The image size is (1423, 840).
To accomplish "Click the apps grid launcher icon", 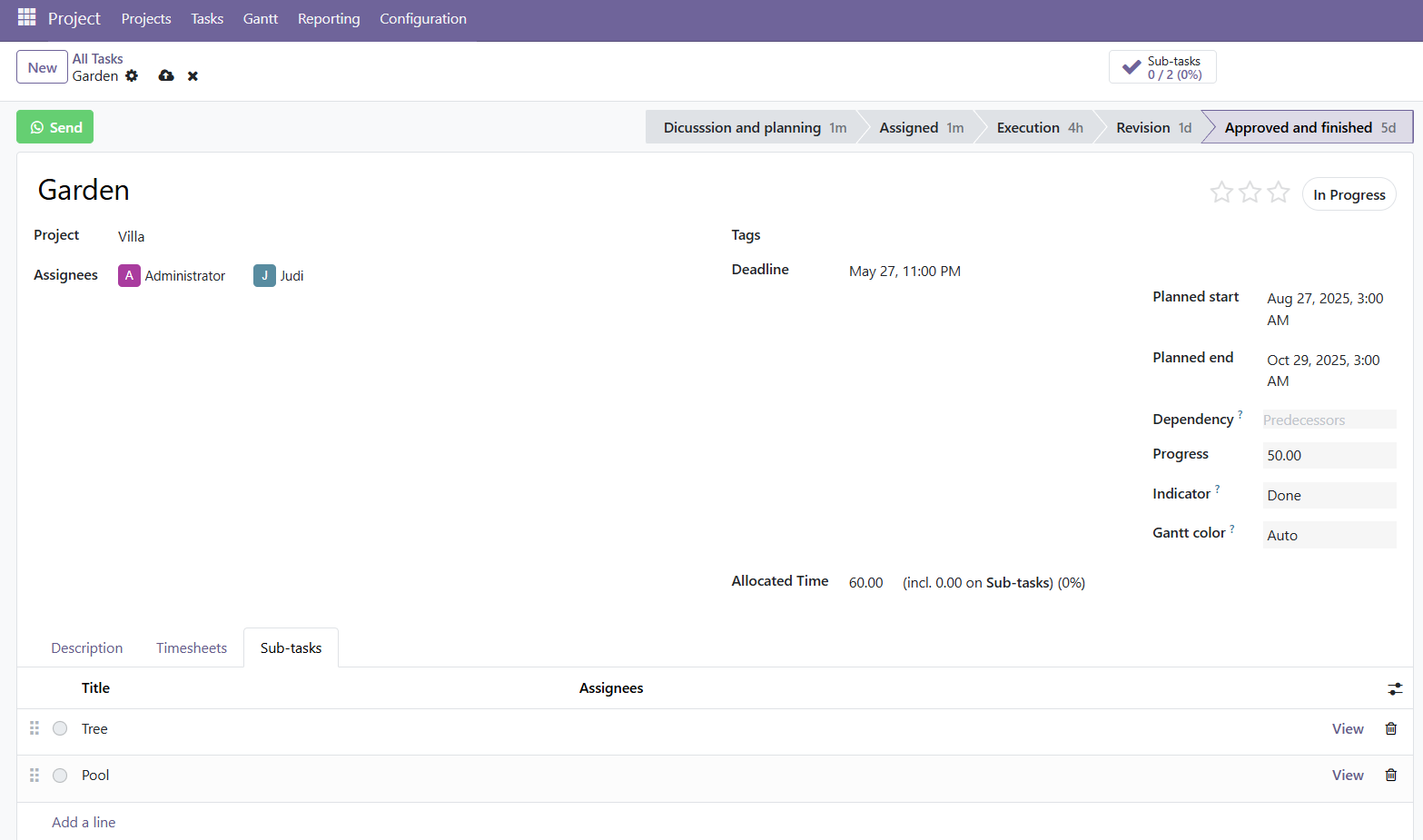I will [26, 17].
